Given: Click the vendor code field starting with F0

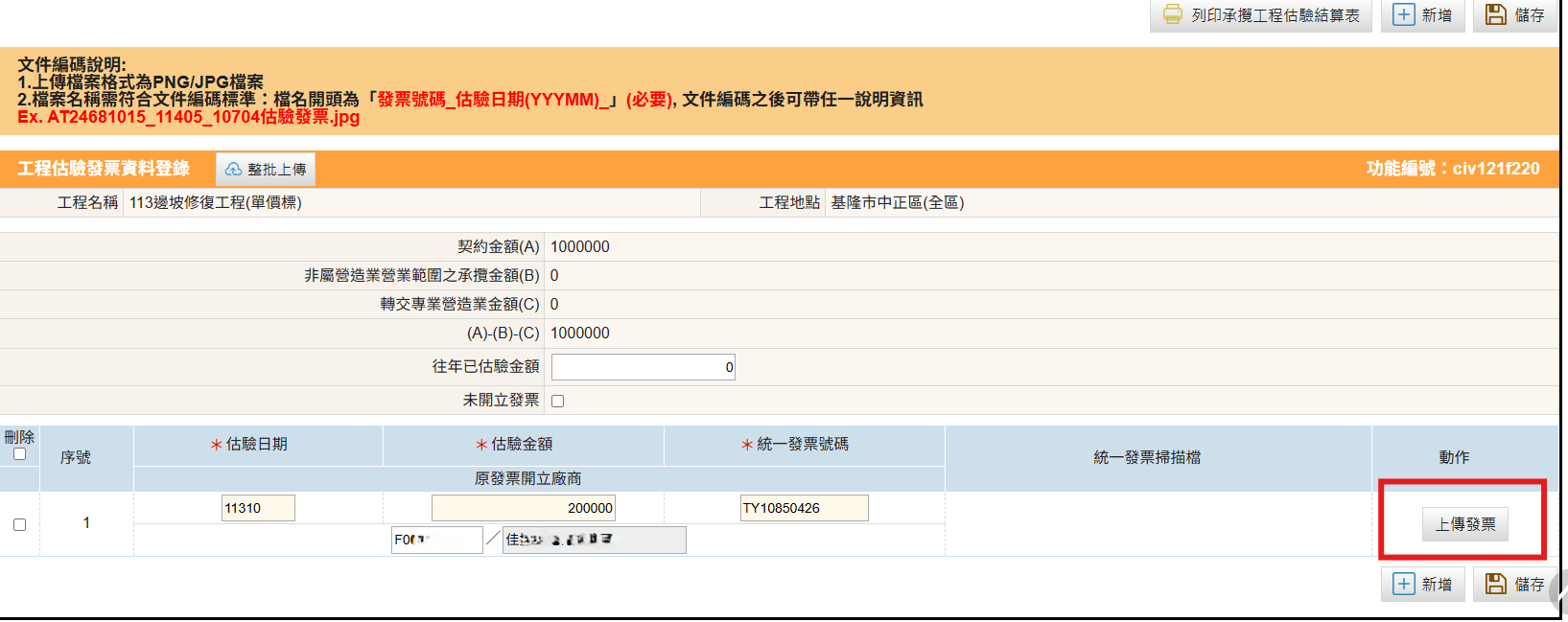Looking at the screenshot, I should click(x=436, y=540).
